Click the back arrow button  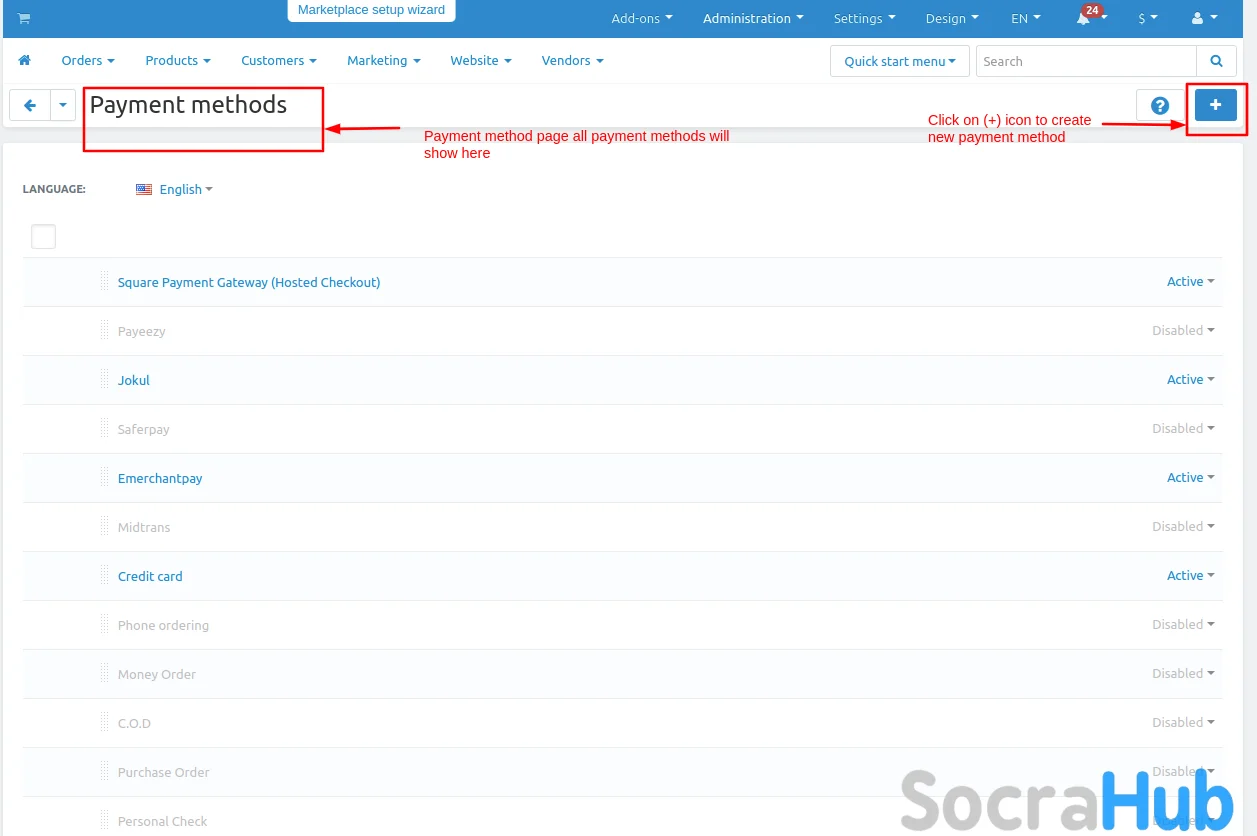point(30,105)
